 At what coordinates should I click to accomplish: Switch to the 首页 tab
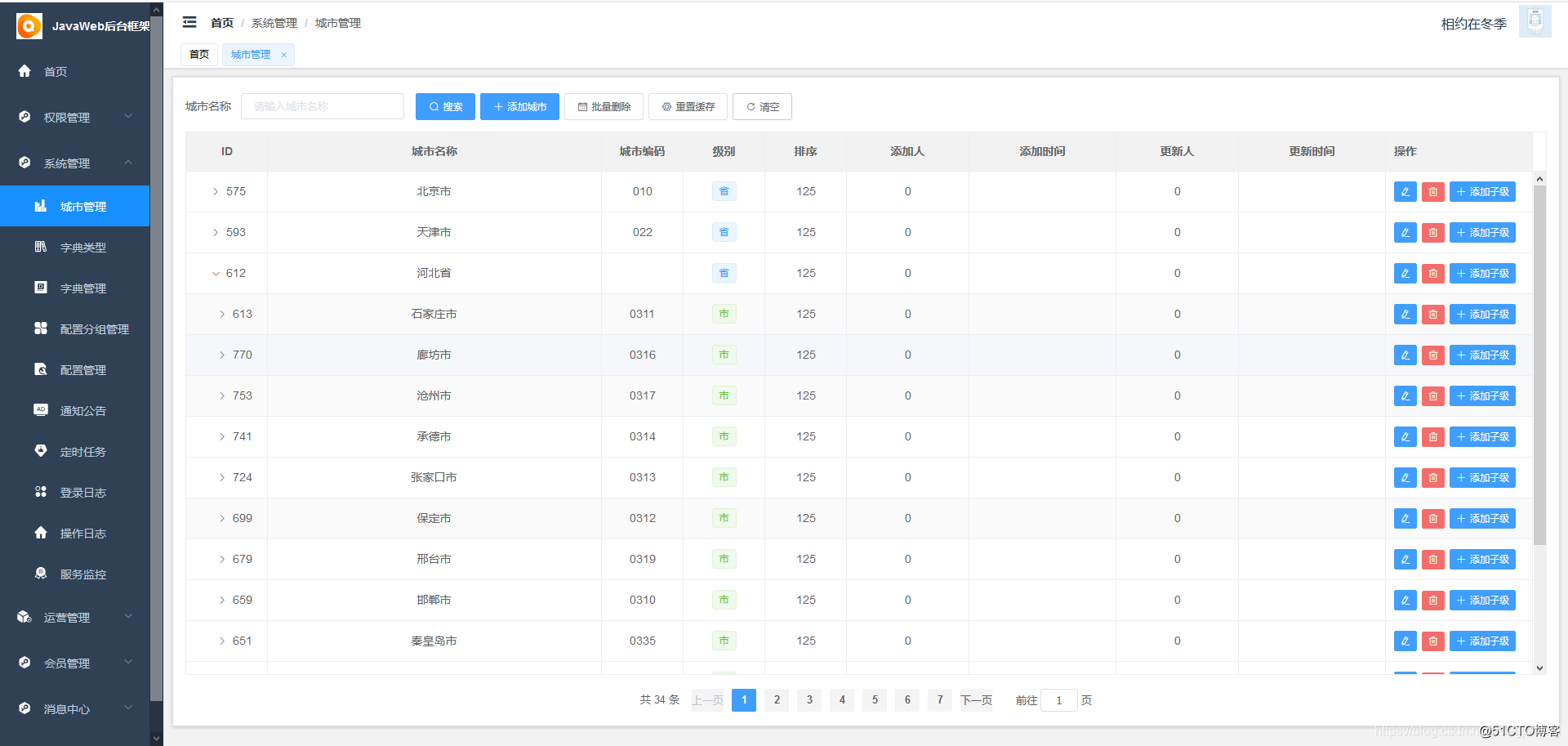click(x=199, y=55)
